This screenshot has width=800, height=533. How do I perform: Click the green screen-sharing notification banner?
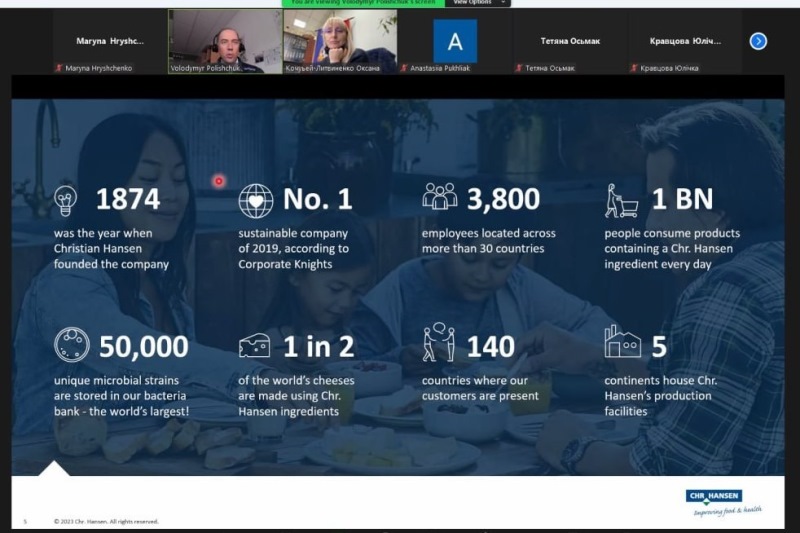coord(363,3)
